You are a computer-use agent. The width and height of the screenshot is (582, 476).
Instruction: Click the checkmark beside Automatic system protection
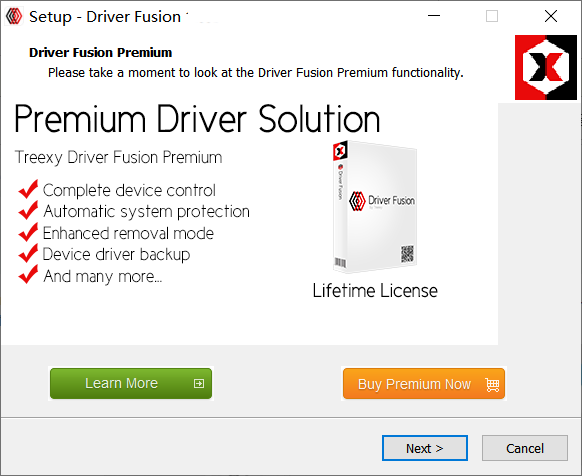(28, 211)
